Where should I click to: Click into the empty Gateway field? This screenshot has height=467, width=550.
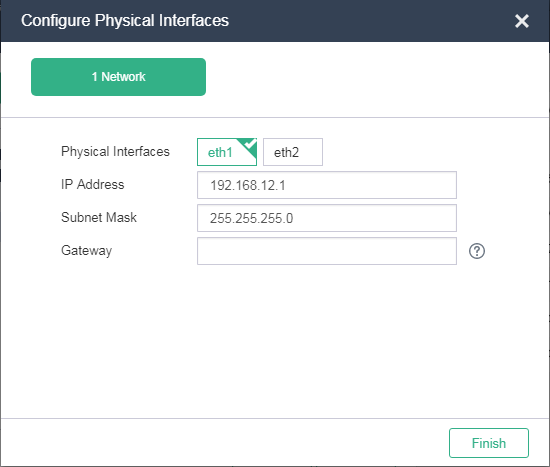327,251
